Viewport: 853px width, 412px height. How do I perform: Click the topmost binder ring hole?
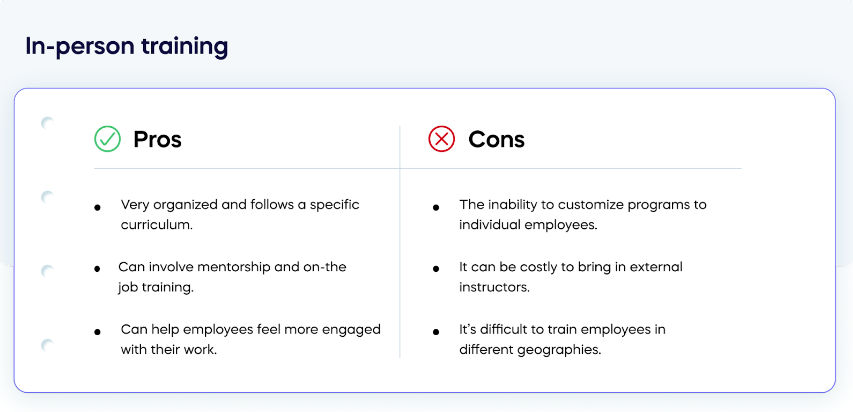pyautogui.click(x=46, y=123)
